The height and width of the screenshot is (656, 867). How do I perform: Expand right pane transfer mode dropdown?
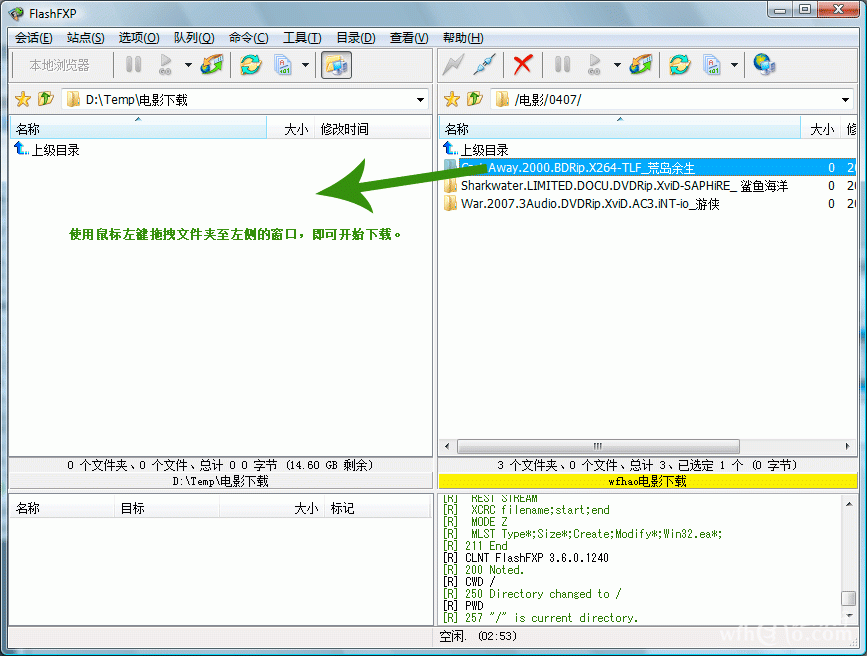pos(734,65)
